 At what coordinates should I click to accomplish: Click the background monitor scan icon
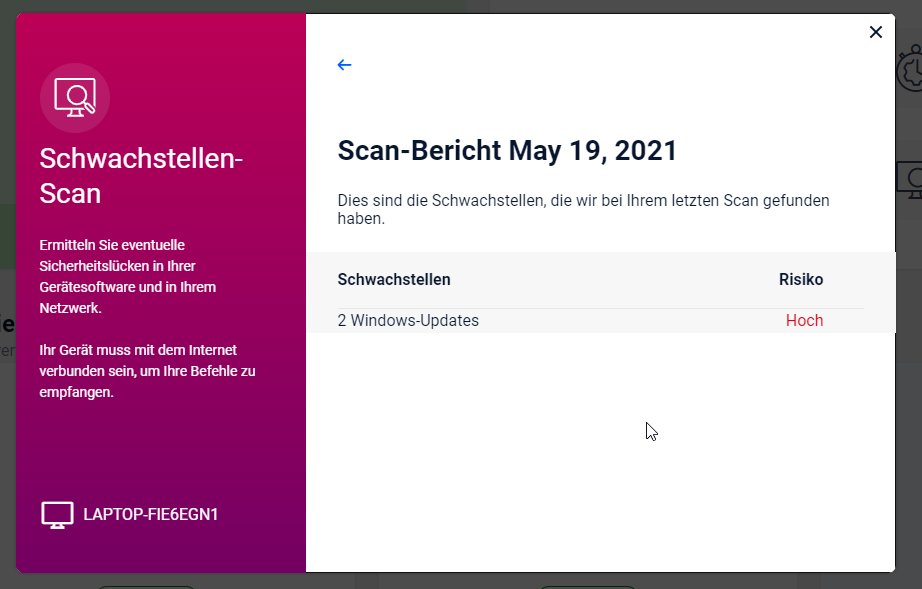[x=910, y=180]
